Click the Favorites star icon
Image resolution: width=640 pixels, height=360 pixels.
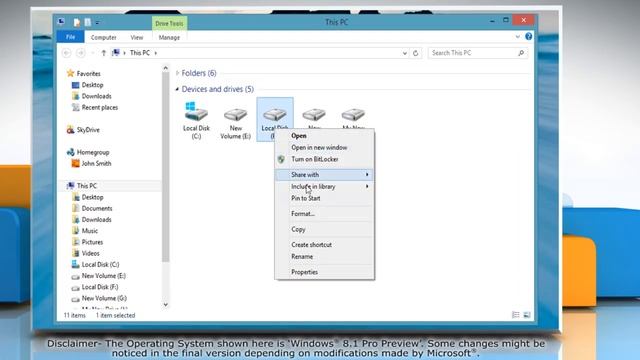click(x=70, y=73)
